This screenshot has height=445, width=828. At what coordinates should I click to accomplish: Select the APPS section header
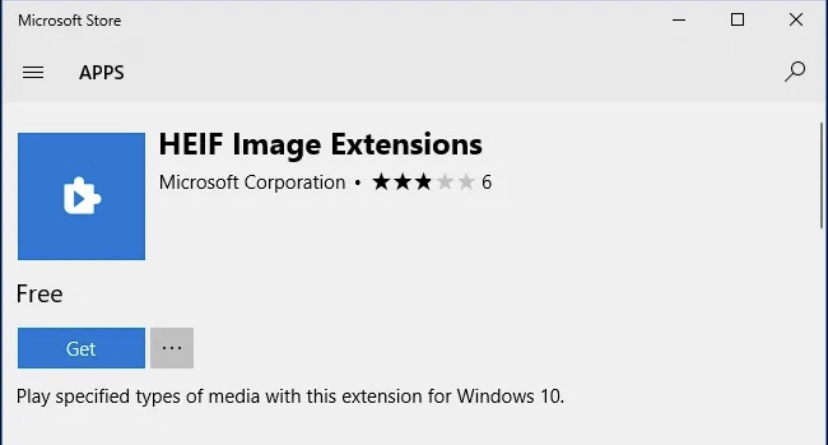click(102, 72)
